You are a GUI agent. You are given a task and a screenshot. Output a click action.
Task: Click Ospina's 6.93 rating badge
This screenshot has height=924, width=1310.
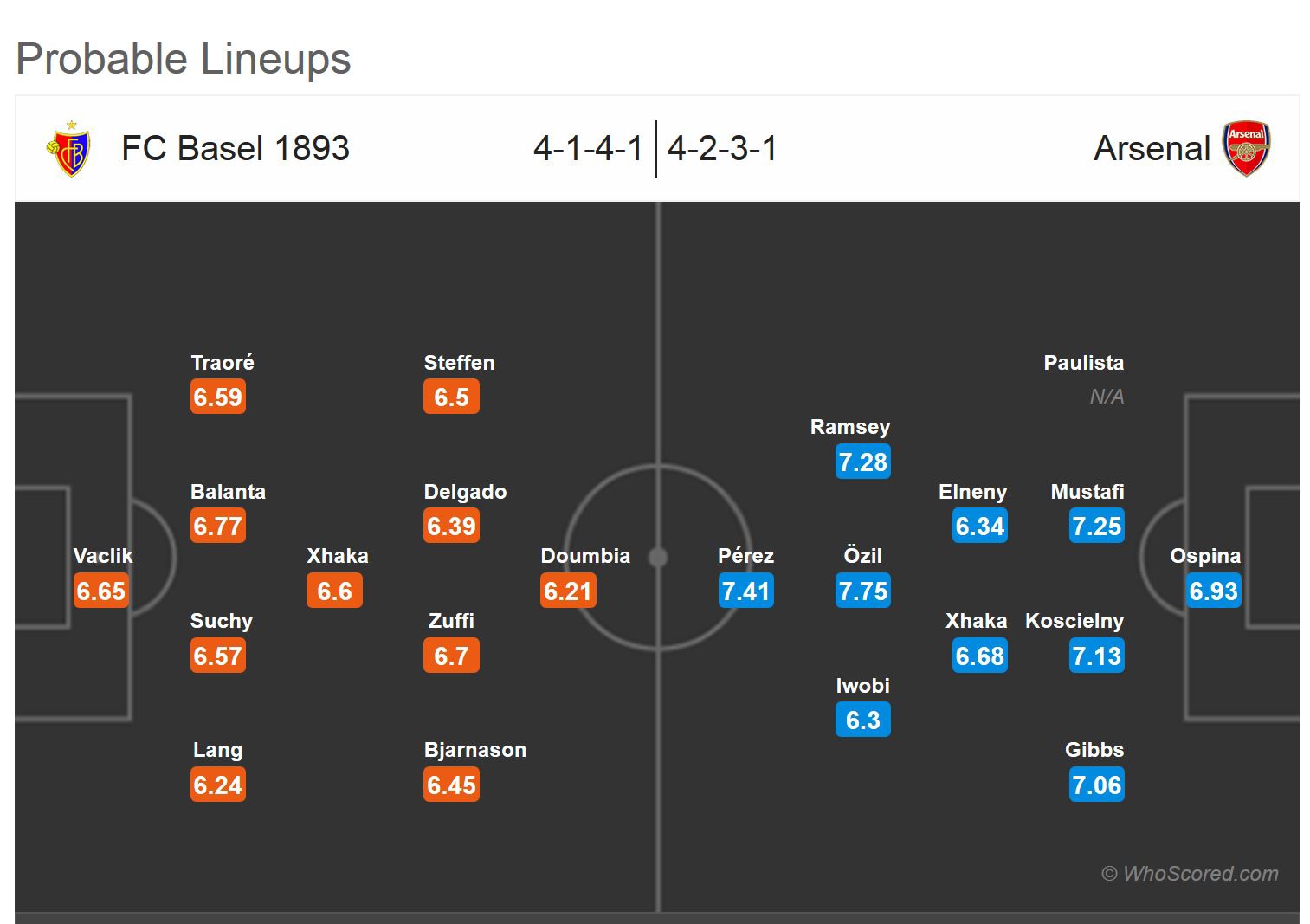click(x=1213, y=591)
